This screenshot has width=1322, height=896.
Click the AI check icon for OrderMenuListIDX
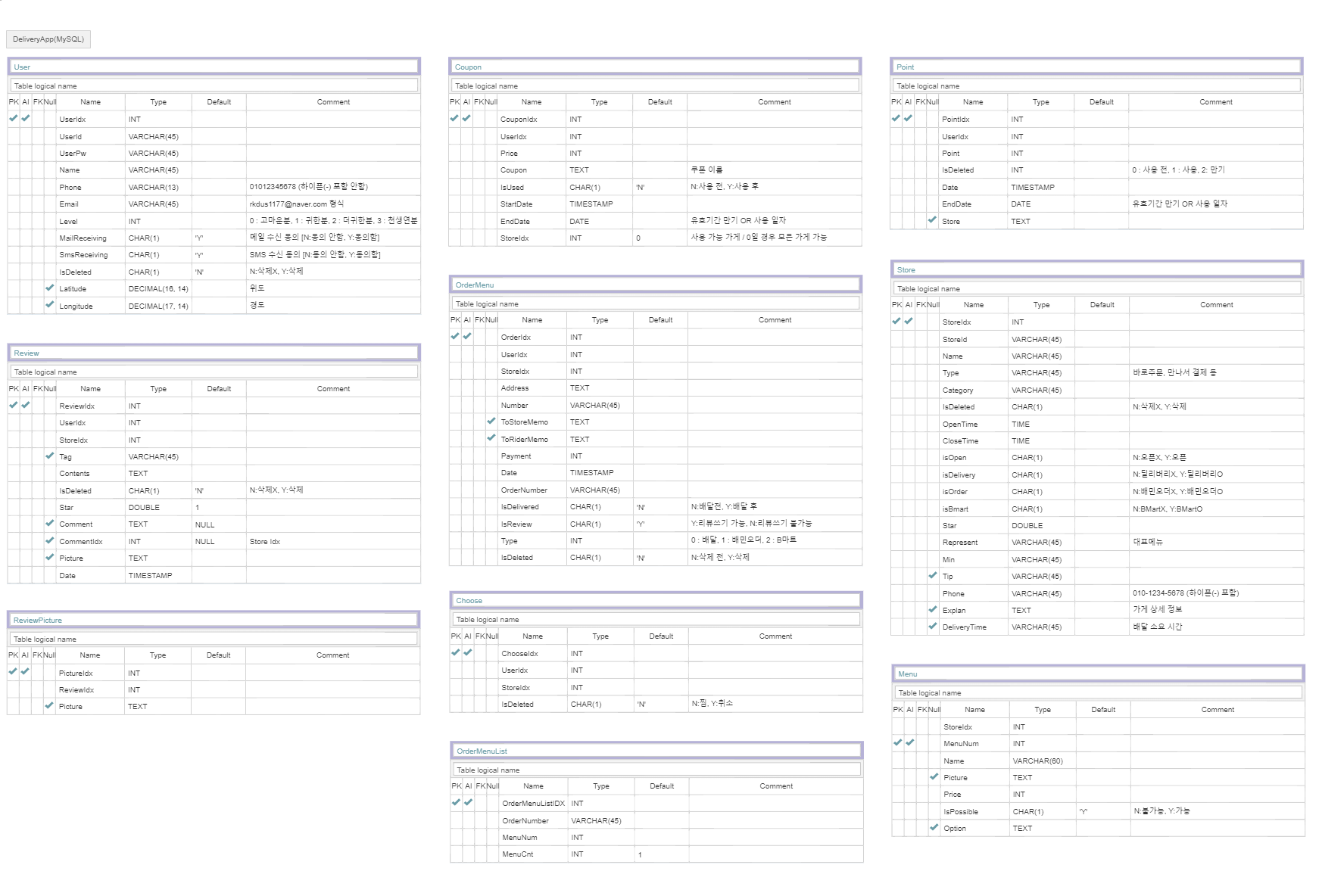468,802
